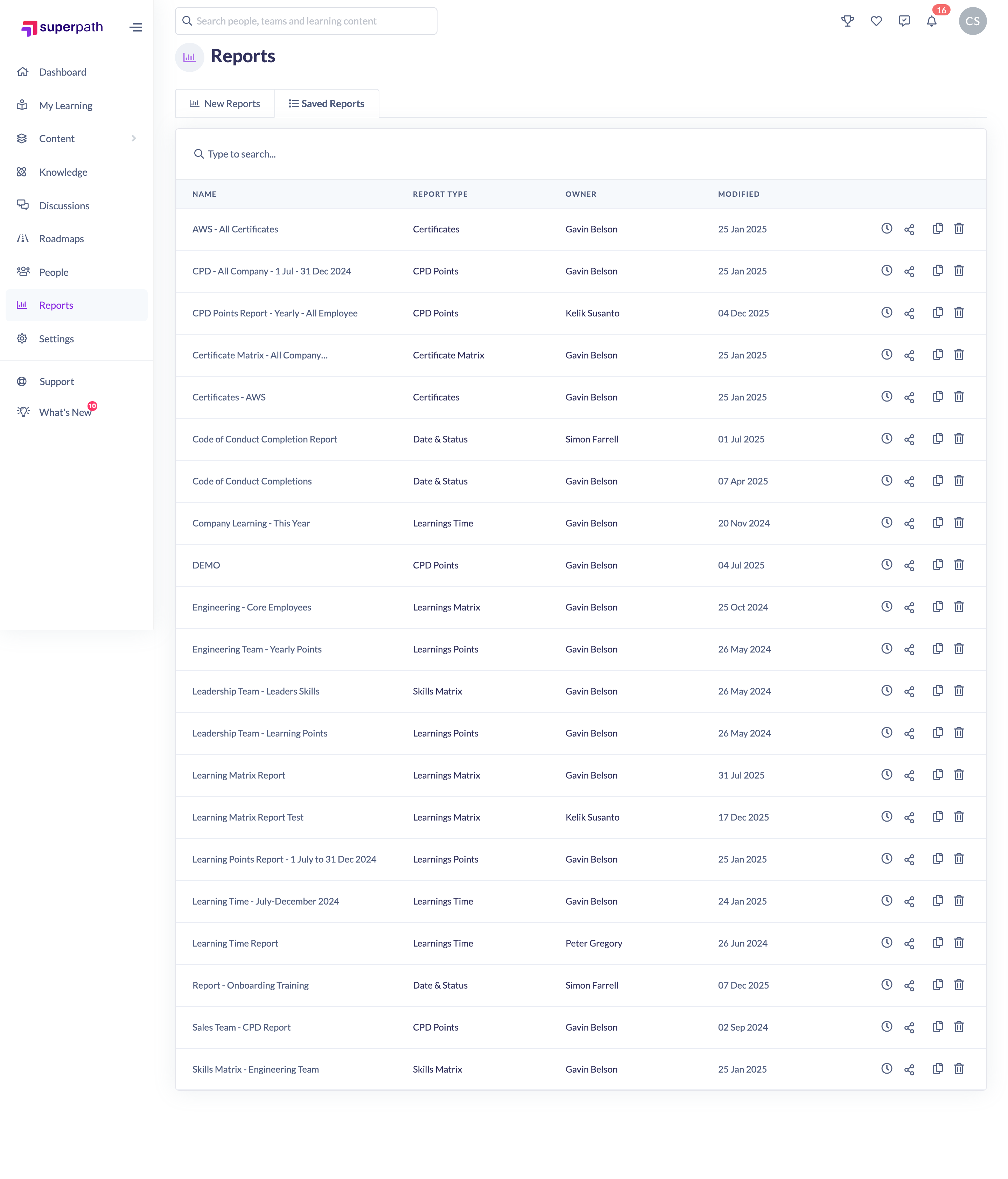Duplicate the Certificate Matrix - All Company report
The width and height of the screenshot is (1008, 1179).
tap(937, 354)
